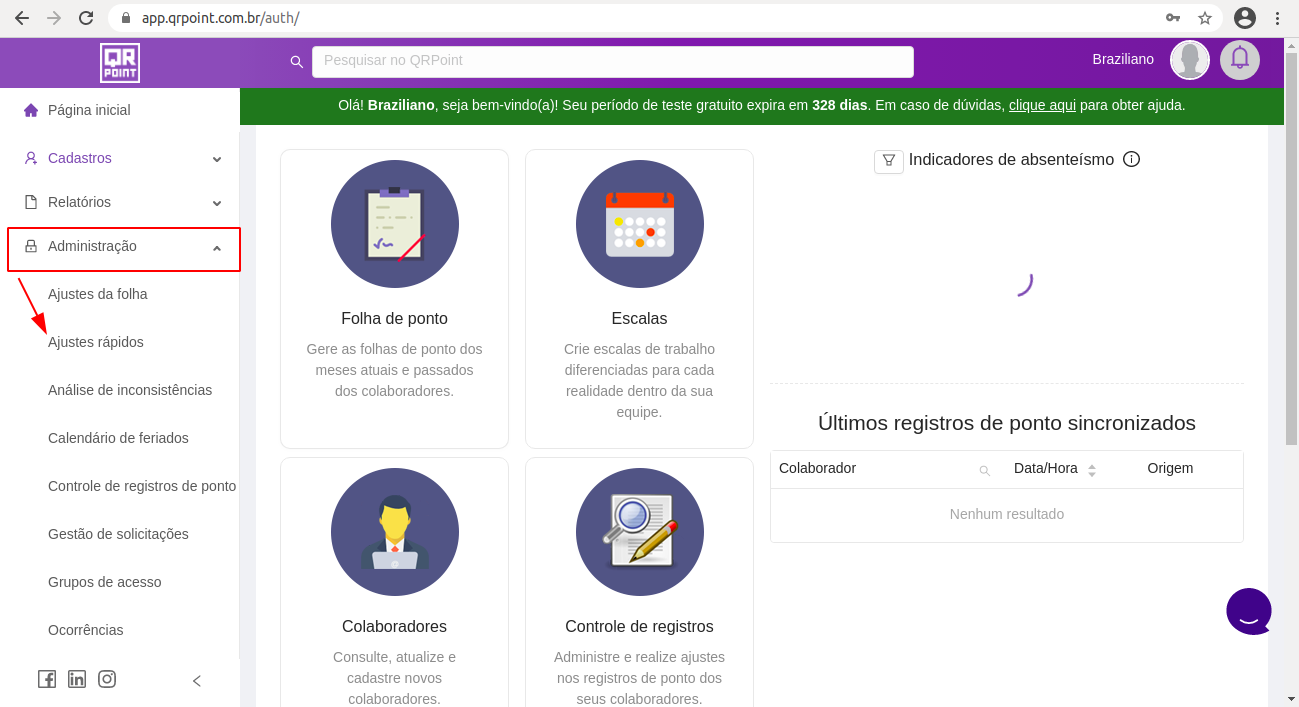Collapse the sidebar with the arrow
Screen dimensions: 1299x707
197,681
